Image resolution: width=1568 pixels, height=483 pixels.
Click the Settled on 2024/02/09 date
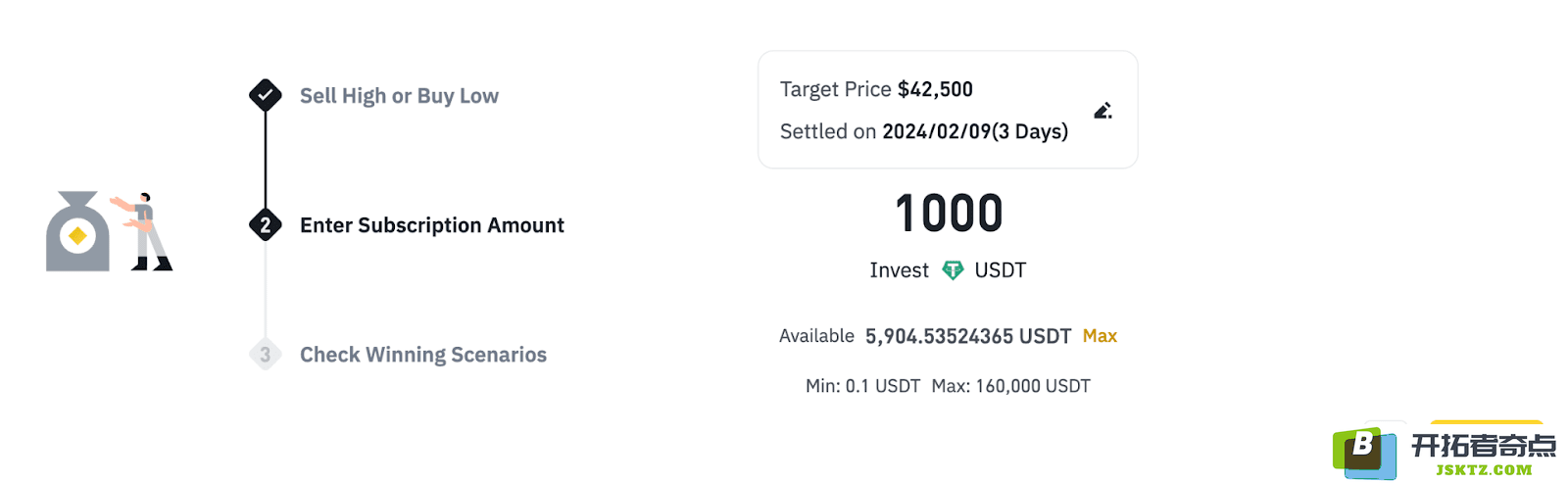click(x=924, y=131)
